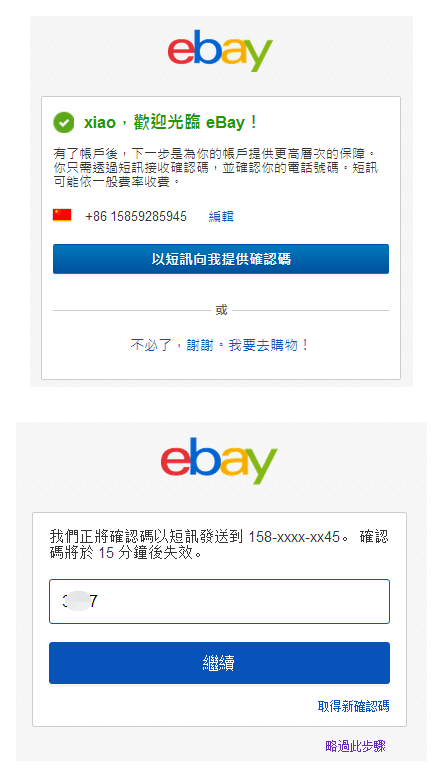The width and height of the screenshot is (434, 774).
Task: Click the 或 divider label
Action: (221, 310)
